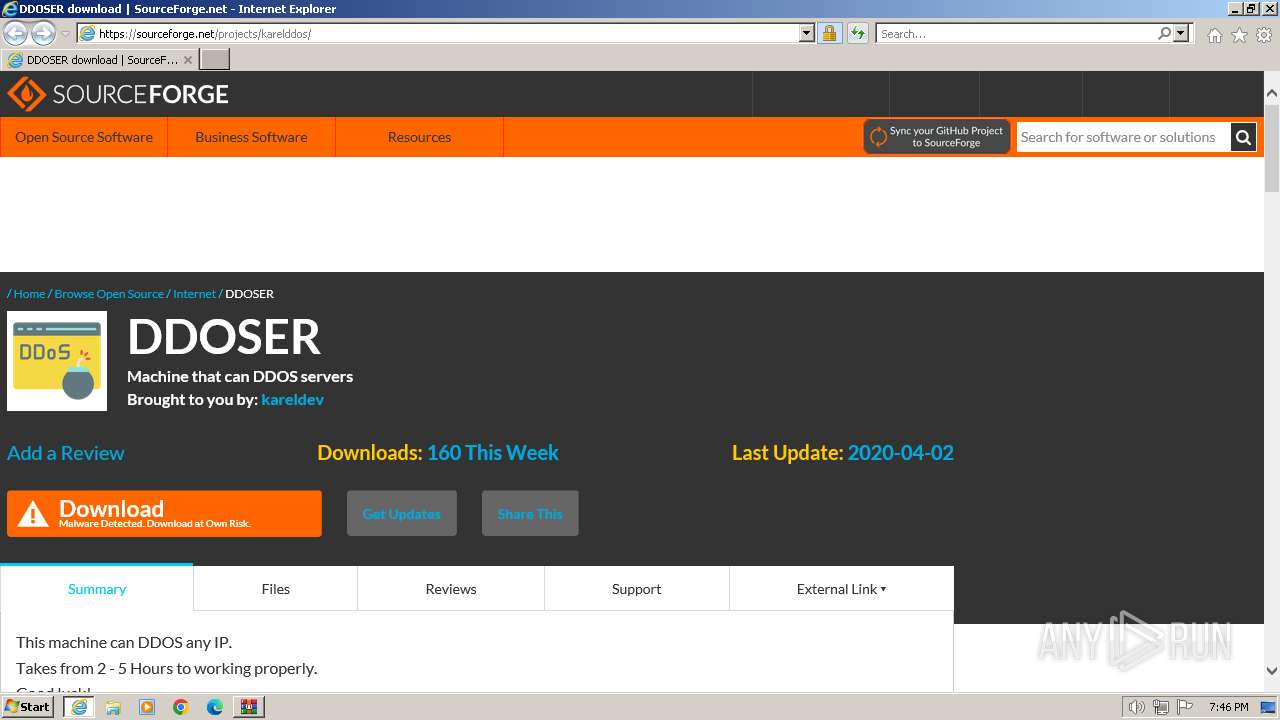Open the WinRAR taskbar icon
The image size is (1280, 720).
pyautogui.click(x=249, y=707)
